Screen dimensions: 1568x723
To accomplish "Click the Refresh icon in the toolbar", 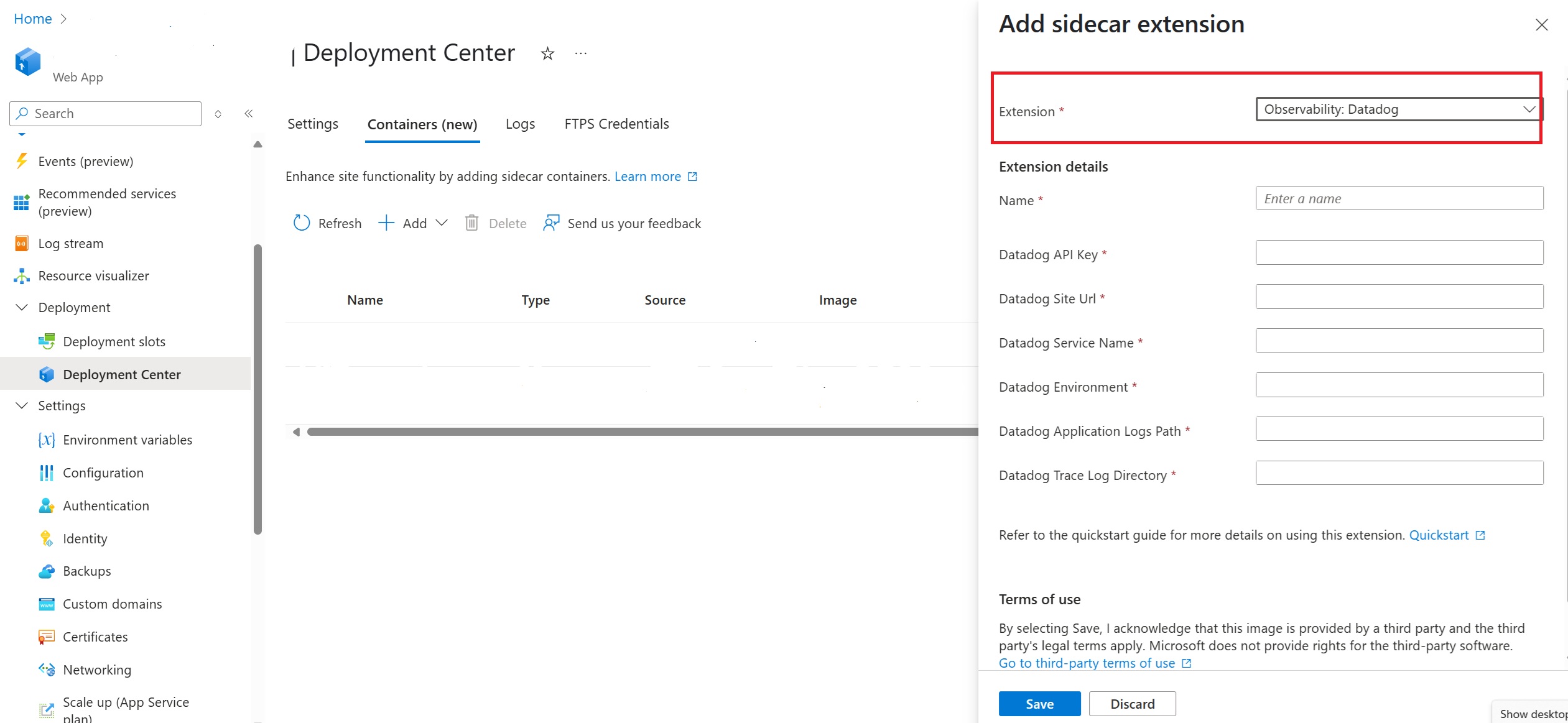I will (x=302, y=223).
